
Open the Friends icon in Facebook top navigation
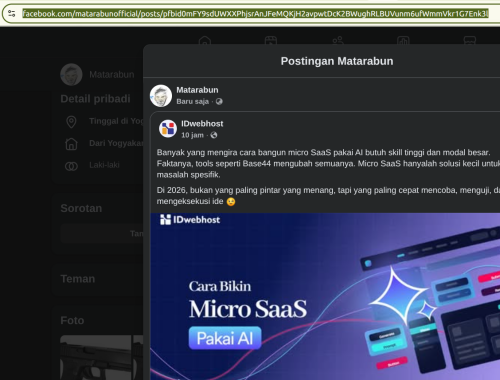point(338,41)
